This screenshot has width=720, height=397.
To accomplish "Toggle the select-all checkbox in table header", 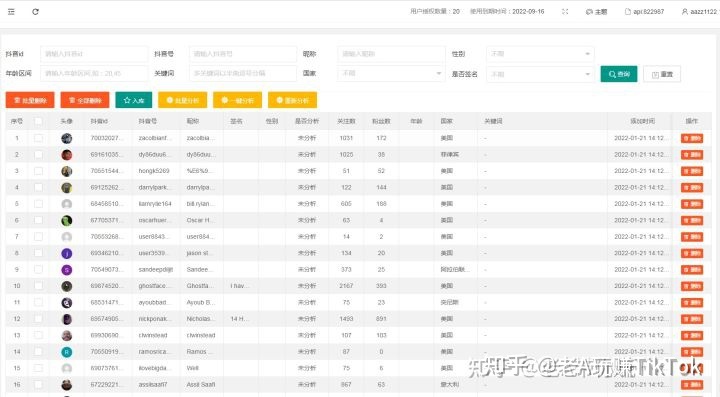I will tap(39, 121).
